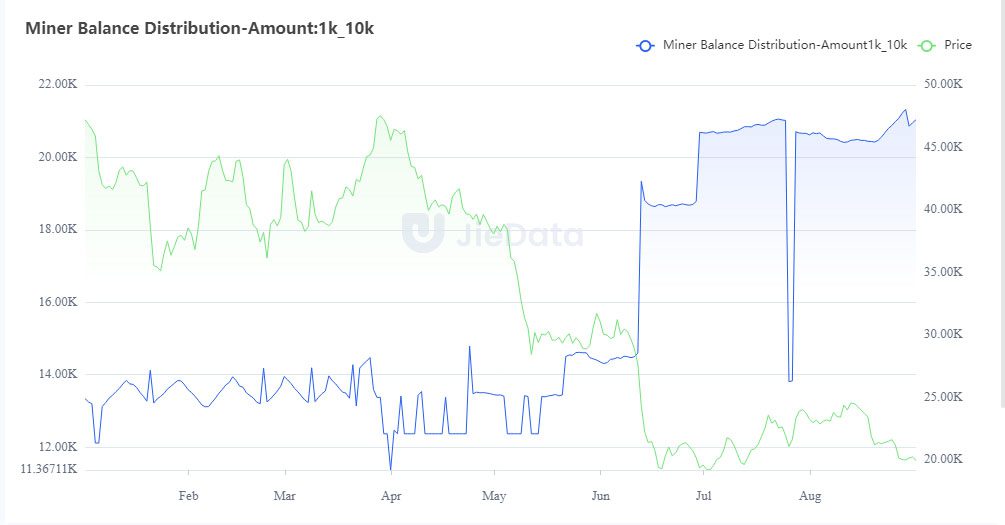Click the 14.00K left axis label

(x=58, y=374)
